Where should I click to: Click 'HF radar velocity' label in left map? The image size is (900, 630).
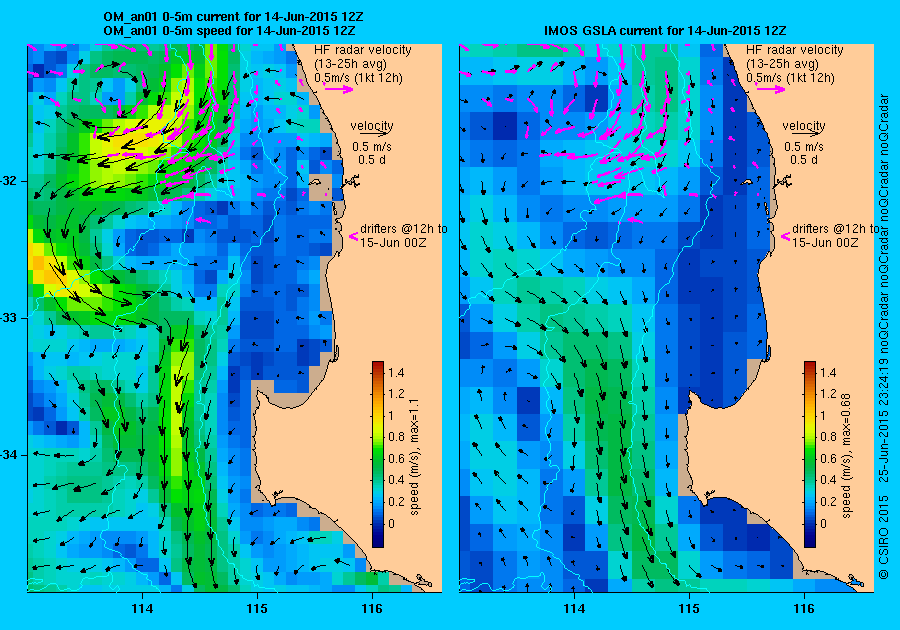click(363, 50)
